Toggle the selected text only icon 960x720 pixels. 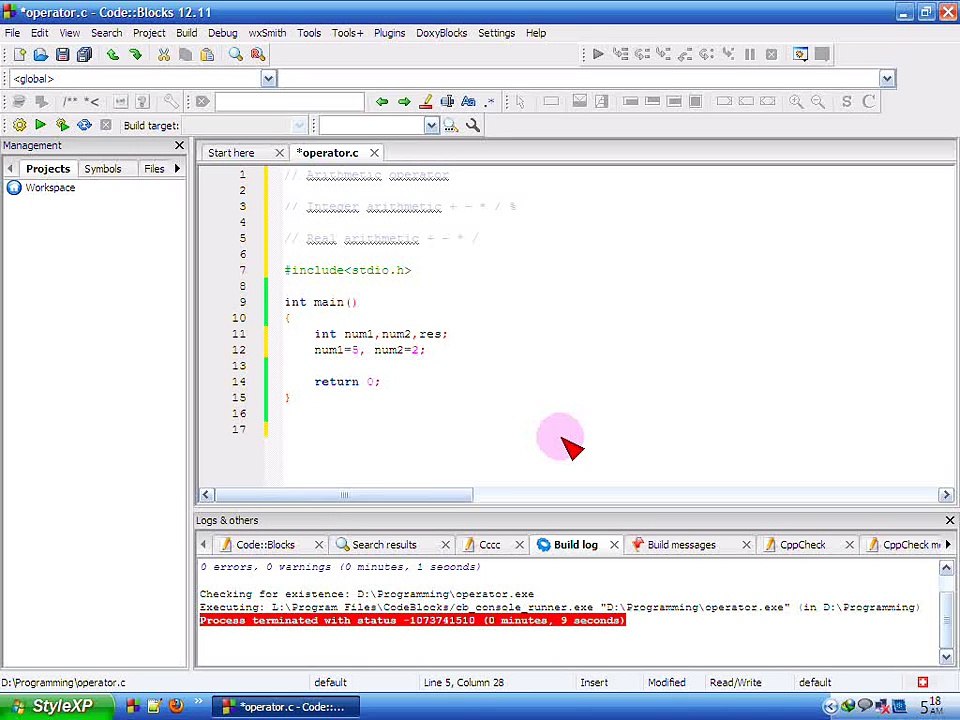pos(448,102)
